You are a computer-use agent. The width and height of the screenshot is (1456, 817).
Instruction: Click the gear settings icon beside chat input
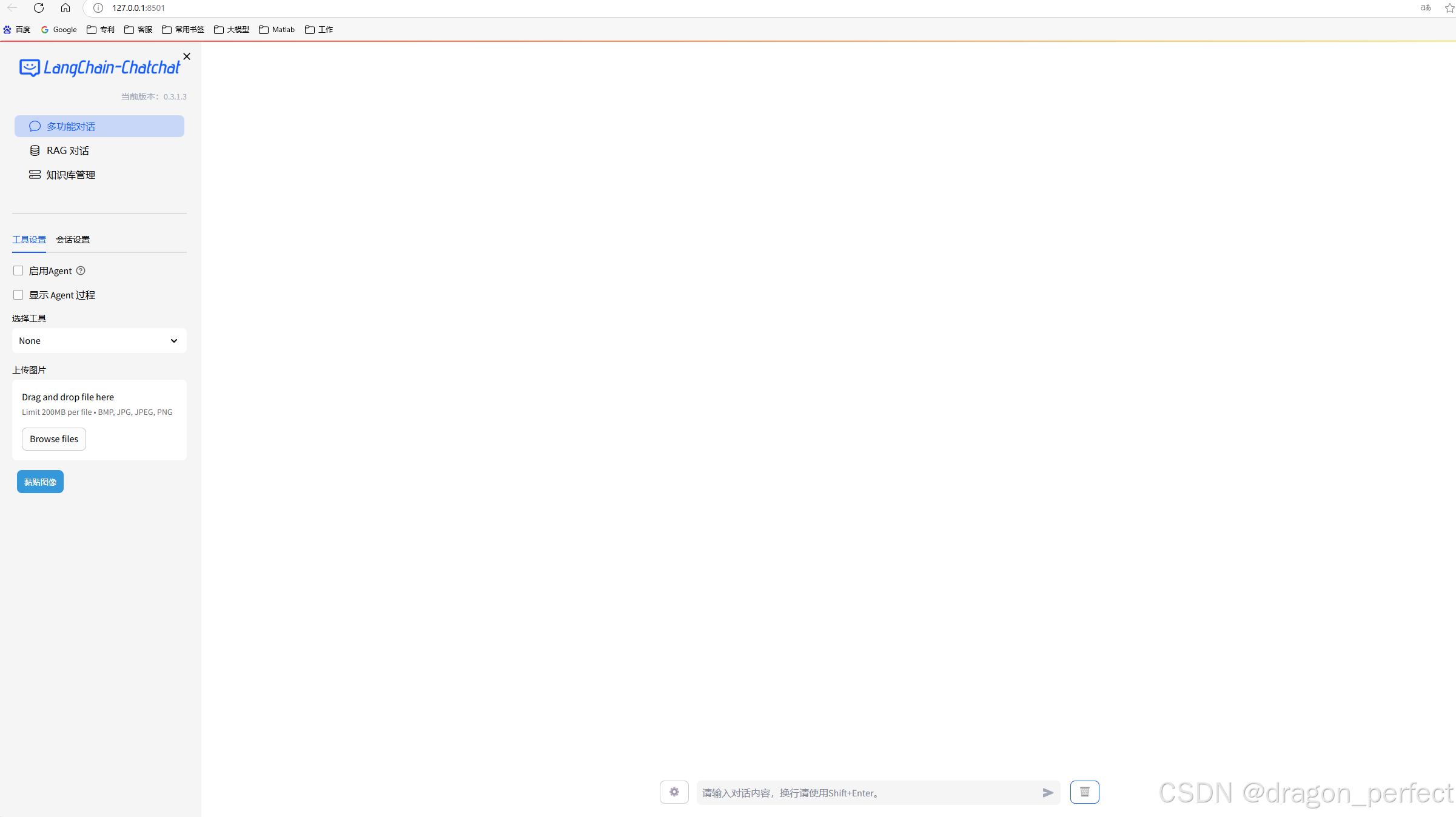674,792
